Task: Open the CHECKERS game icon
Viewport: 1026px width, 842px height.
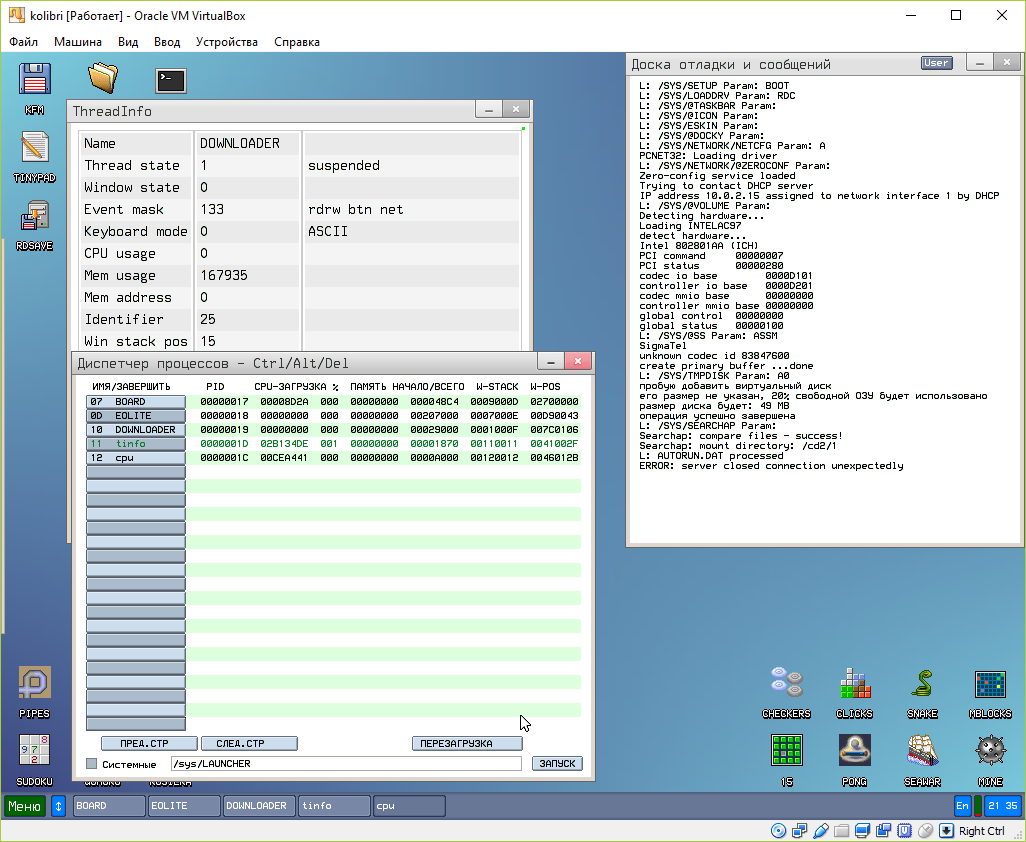Action: pyautogui.click(x=786, y=684)
